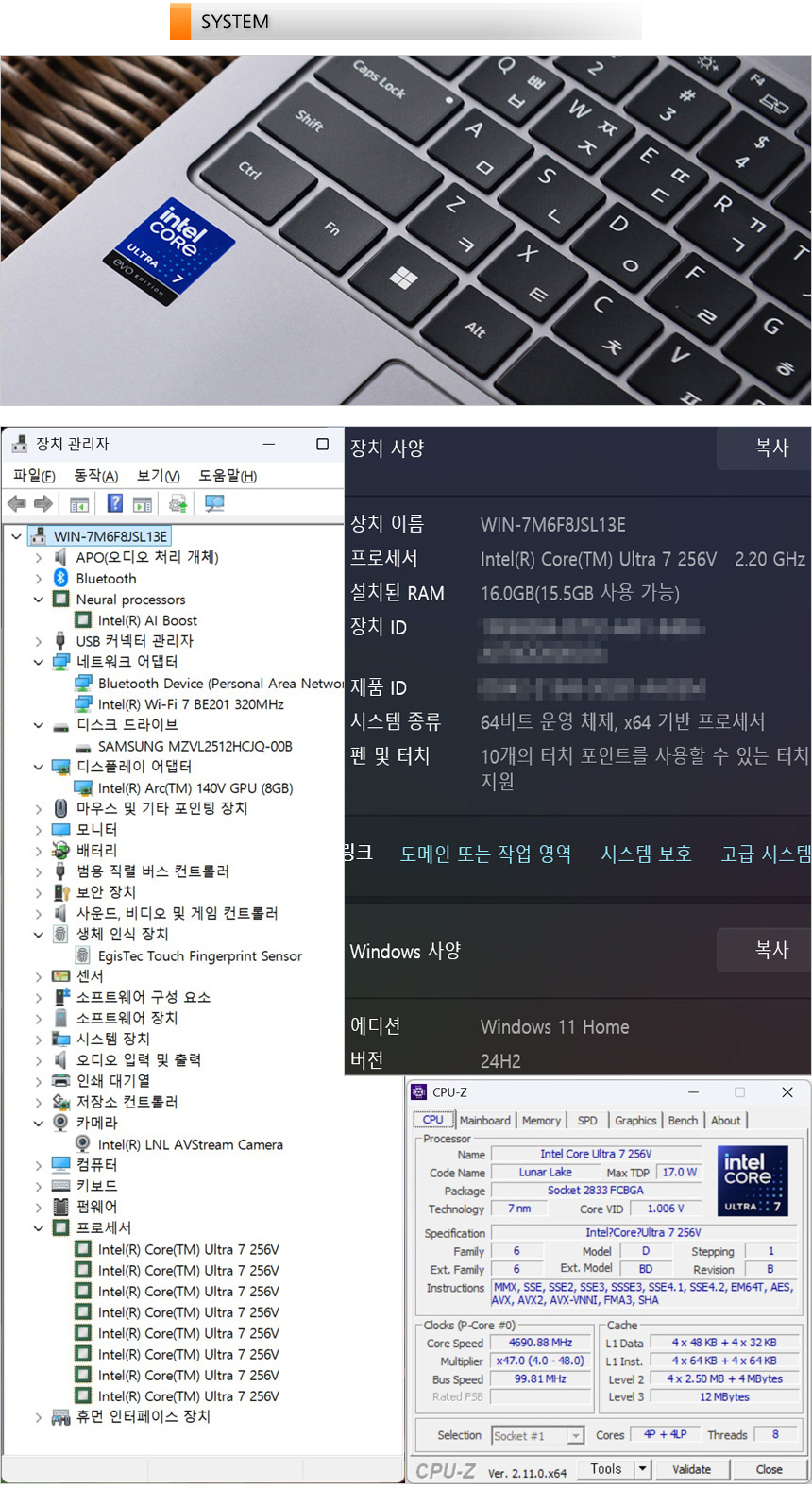
Task: Click the Show/Hide console tree toolbar icon
Action: coord(79,504)
